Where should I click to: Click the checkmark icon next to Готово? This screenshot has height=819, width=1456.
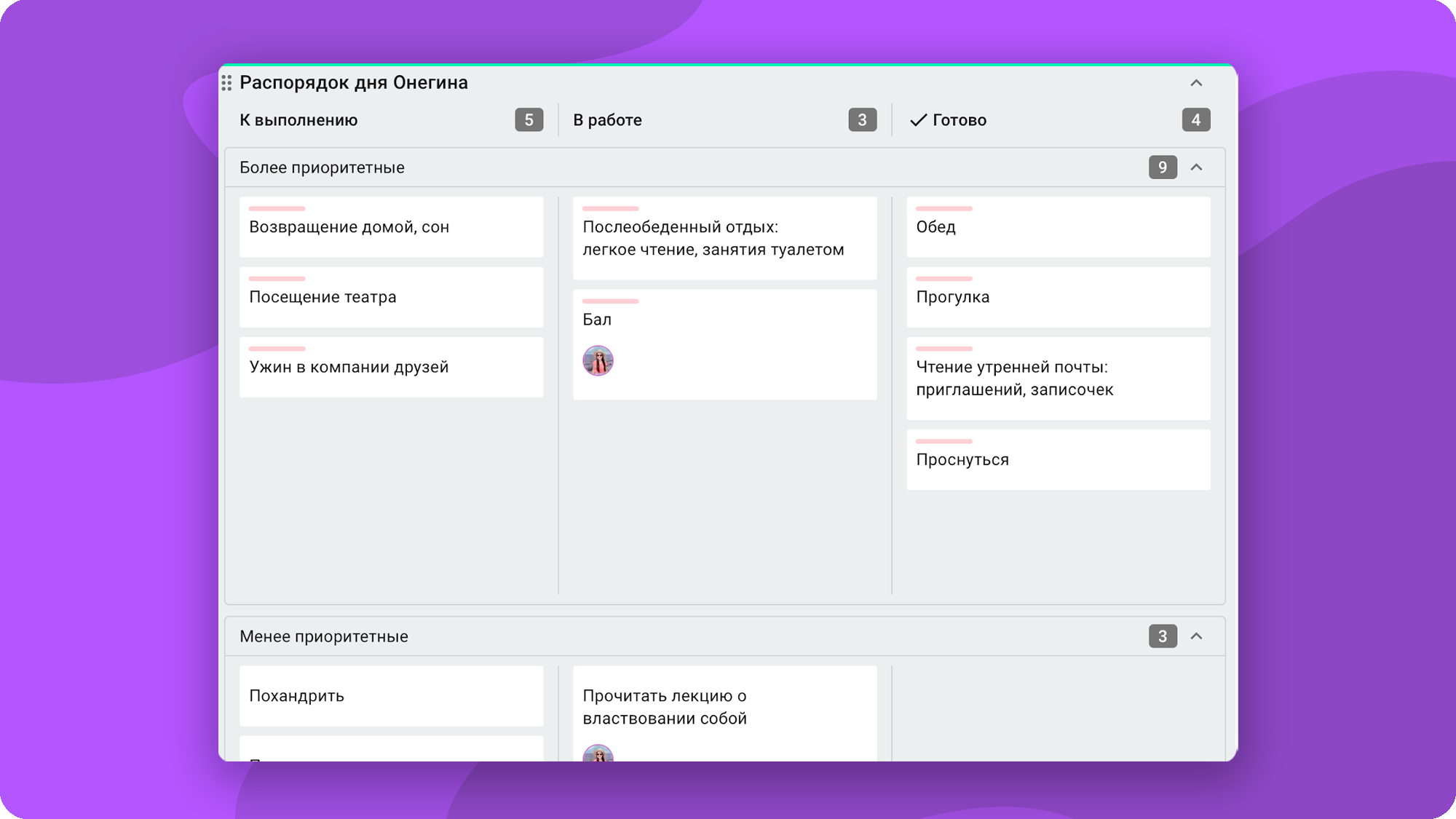click(918, 120)
